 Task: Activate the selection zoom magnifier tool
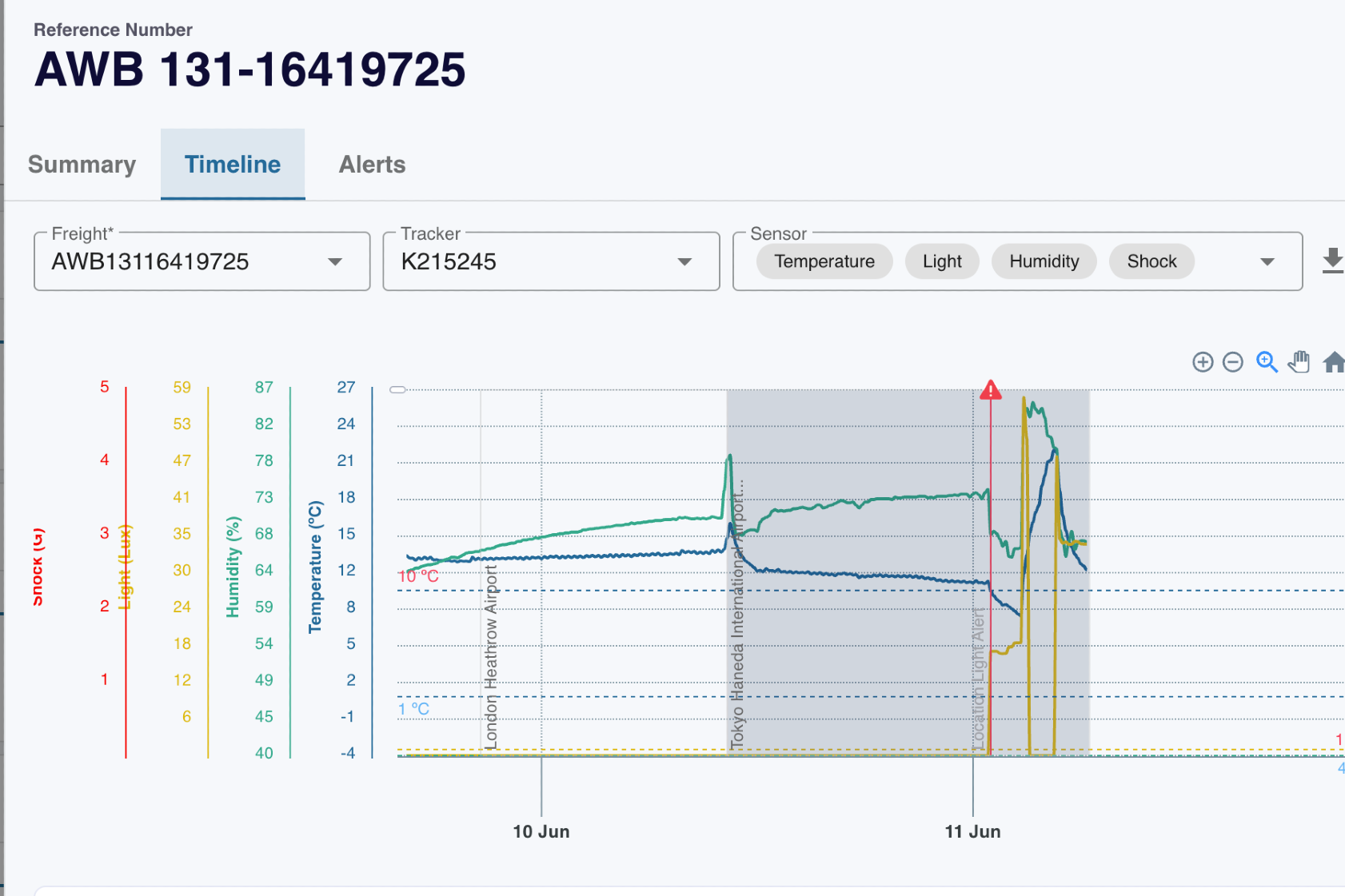(1267, 362)
